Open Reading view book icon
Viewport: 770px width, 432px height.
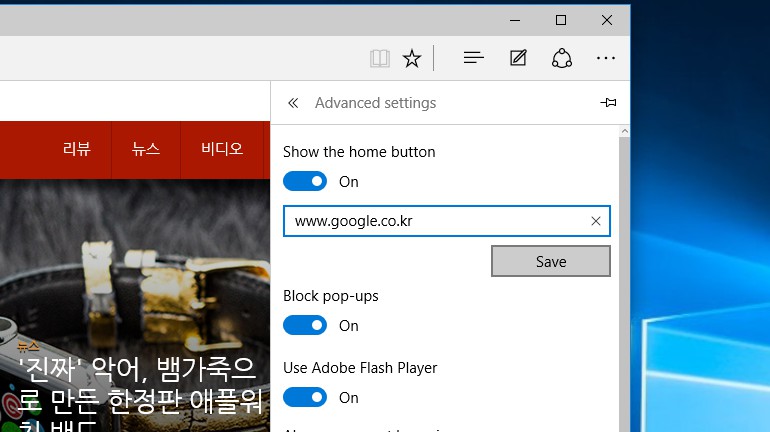(x=380, y=58)
